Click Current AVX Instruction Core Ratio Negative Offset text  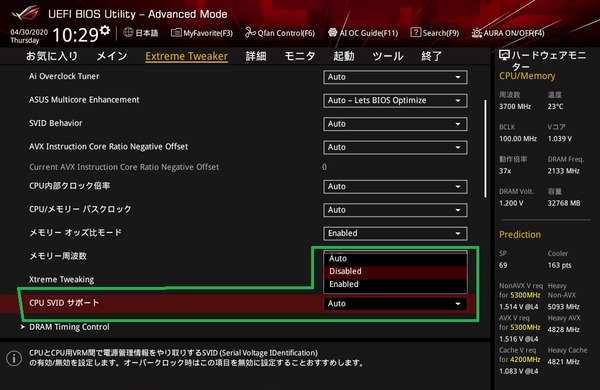124,167
